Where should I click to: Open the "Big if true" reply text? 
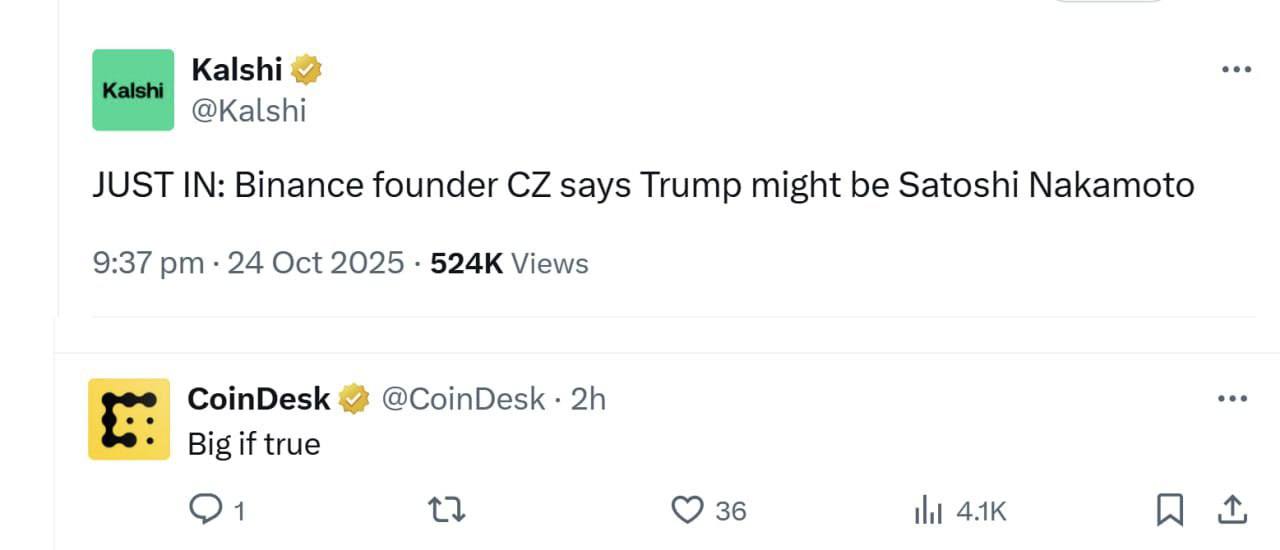254,444
